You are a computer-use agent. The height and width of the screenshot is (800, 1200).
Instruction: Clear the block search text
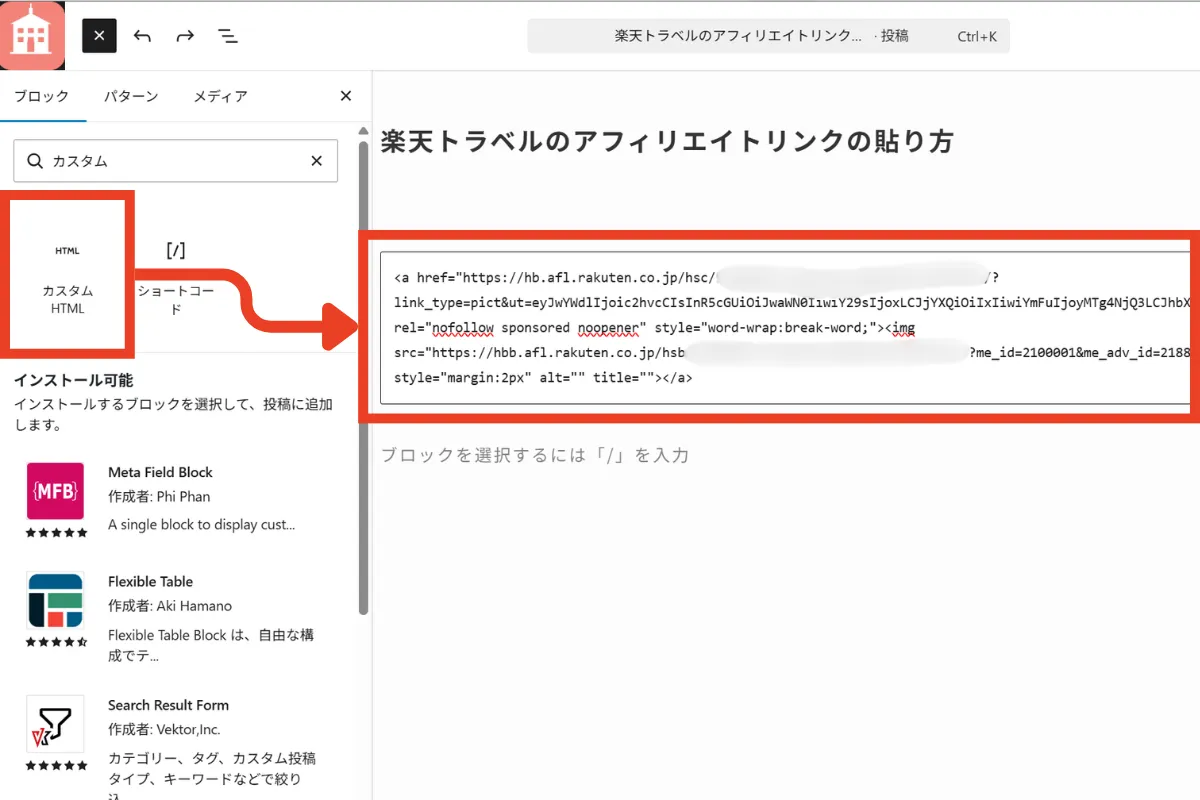(x=317, y=161)
